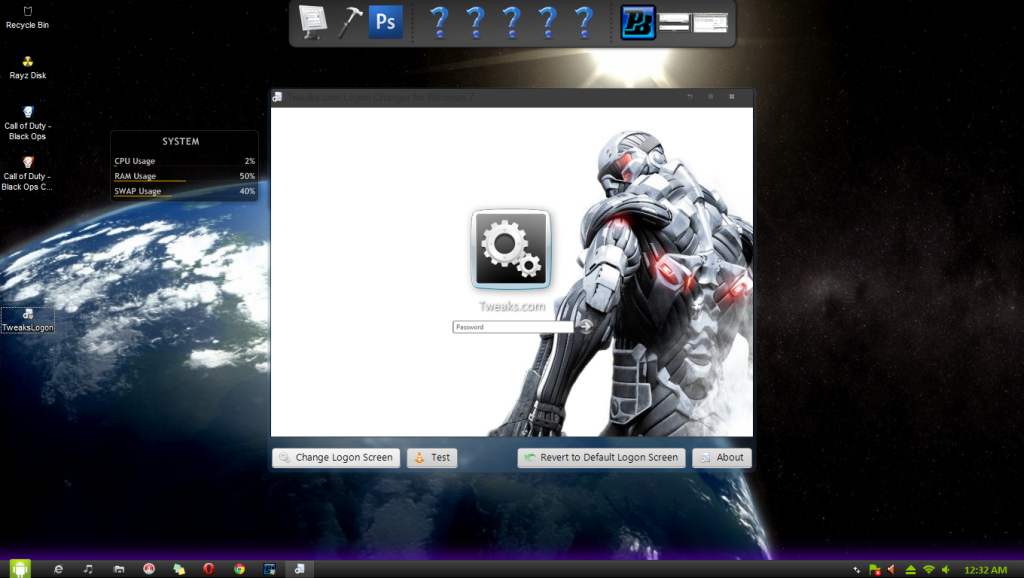1024x578 pixels.
Task: Click the hammer tool icon in dock
Action: pyautogui.click(x=350, y=22)
